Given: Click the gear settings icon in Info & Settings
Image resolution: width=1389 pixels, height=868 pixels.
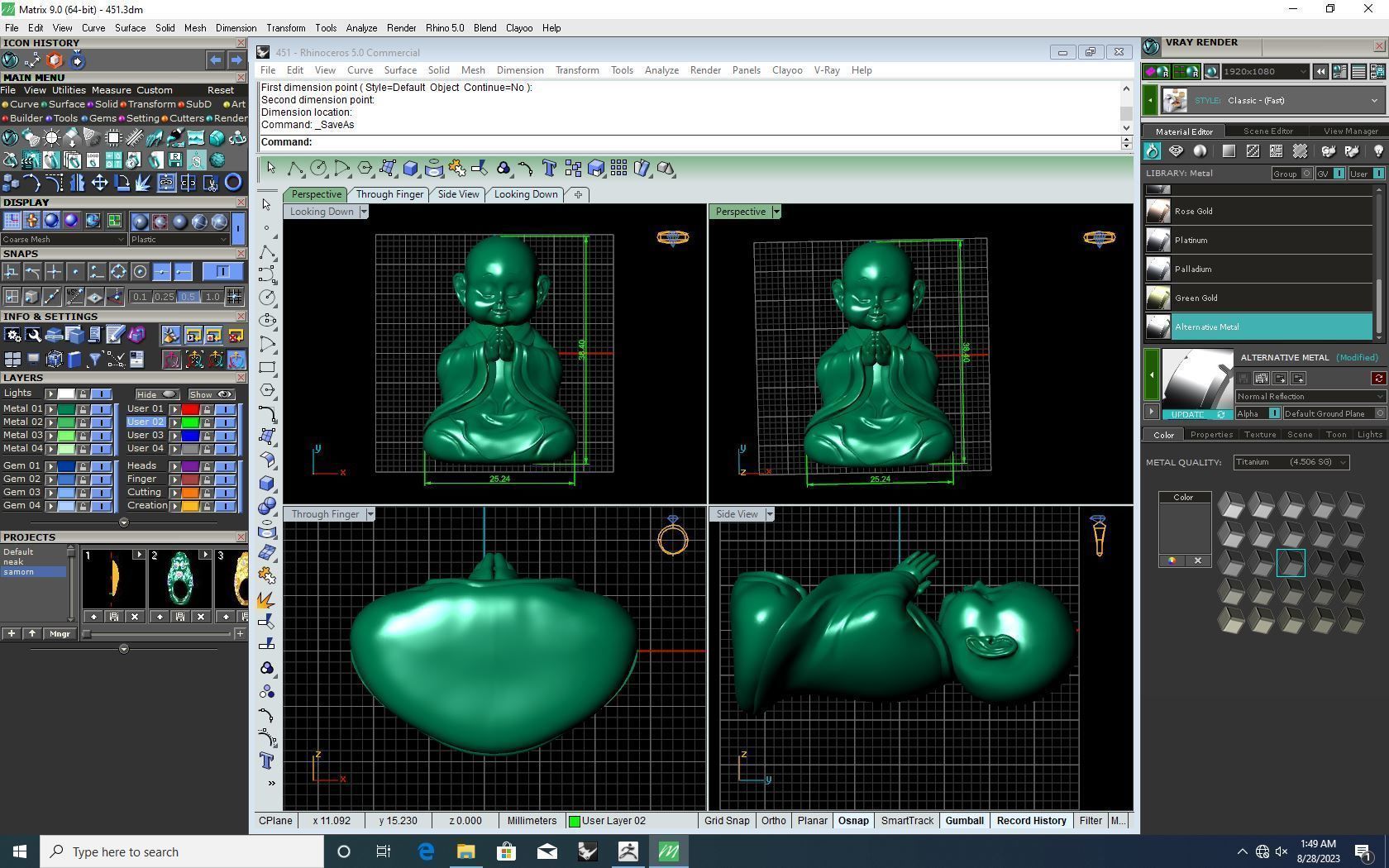Looking at the screenshot, I should [12, 335].
